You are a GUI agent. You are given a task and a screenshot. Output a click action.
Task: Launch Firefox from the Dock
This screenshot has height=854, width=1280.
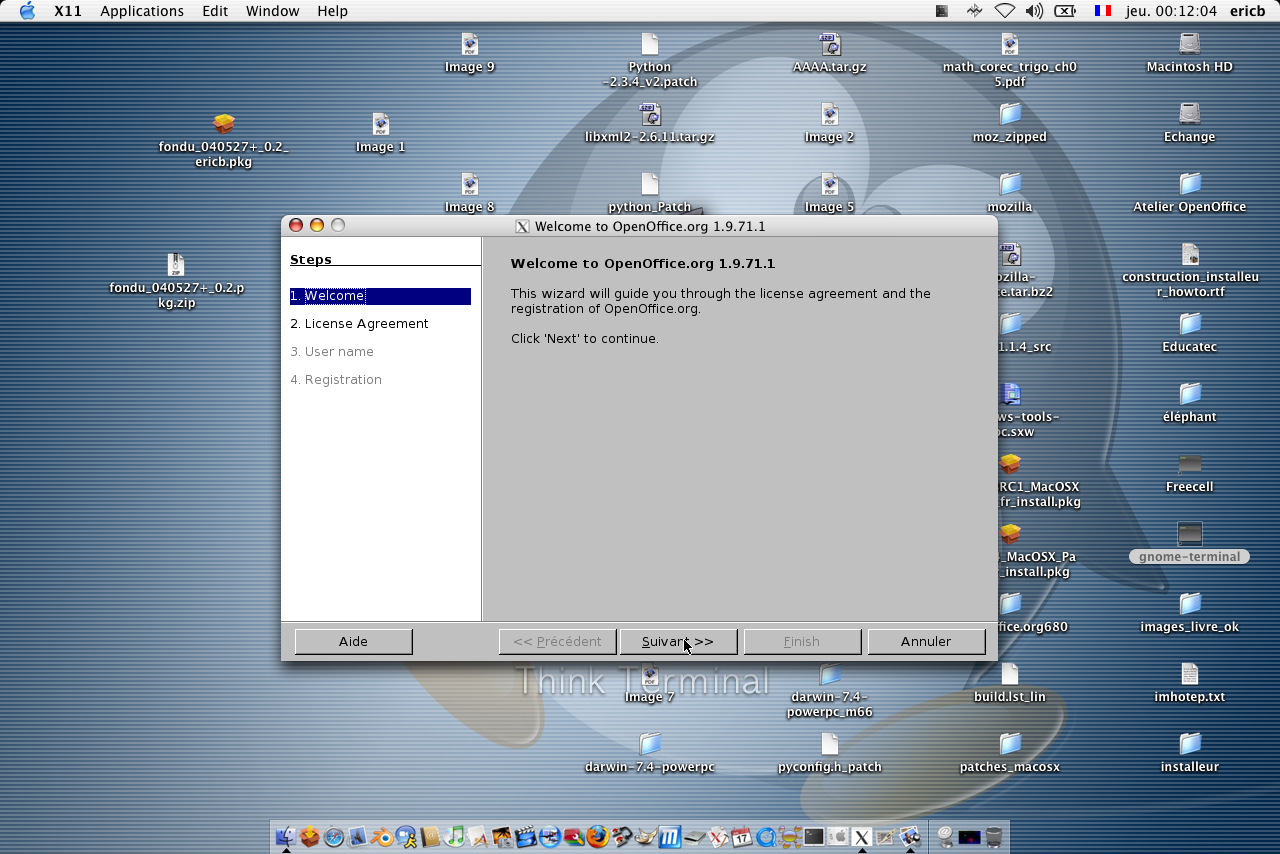tap(597, 837)
